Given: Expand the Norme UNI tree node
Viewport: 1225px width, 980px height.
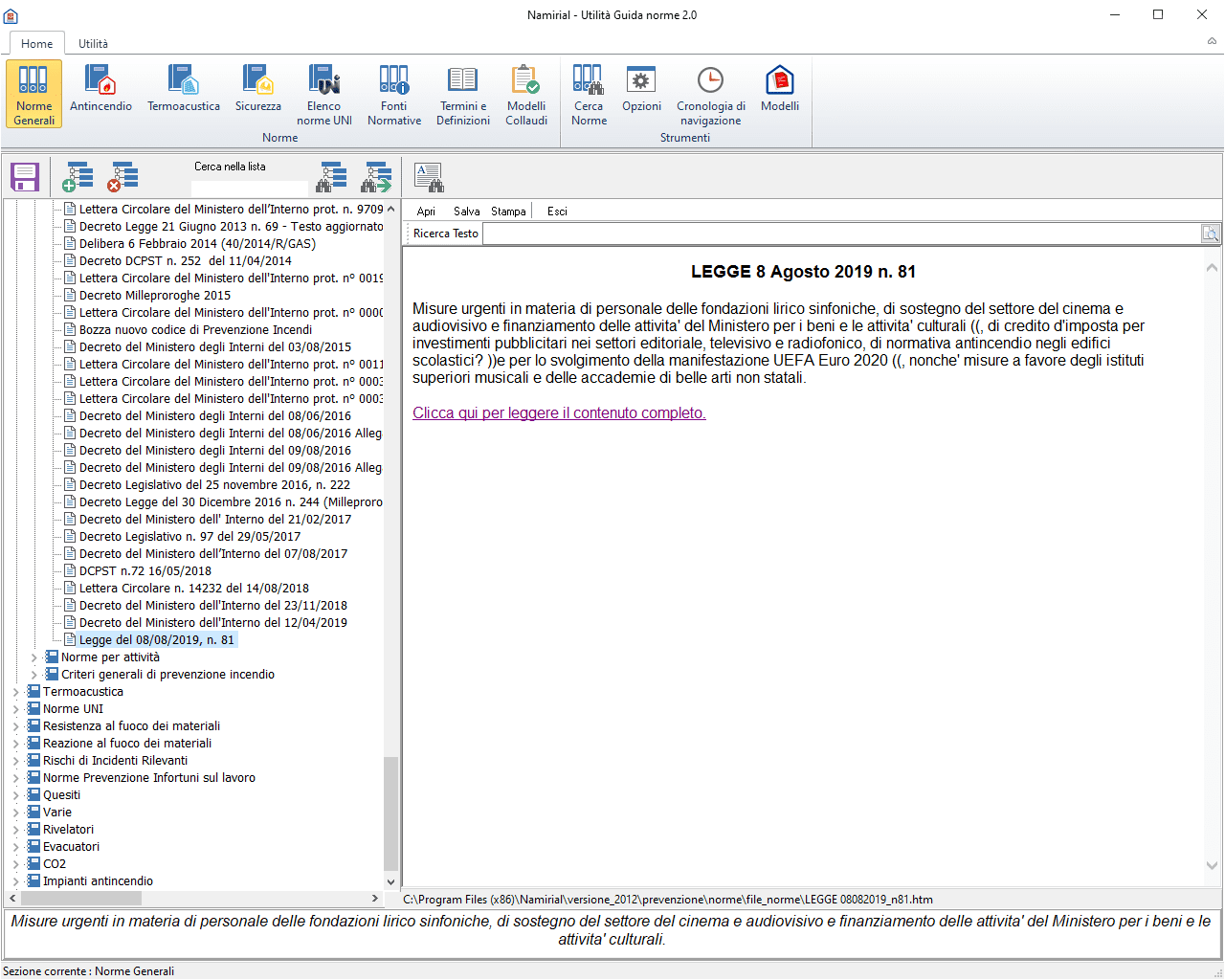Looking at the screenshot, I should (15, 709).
